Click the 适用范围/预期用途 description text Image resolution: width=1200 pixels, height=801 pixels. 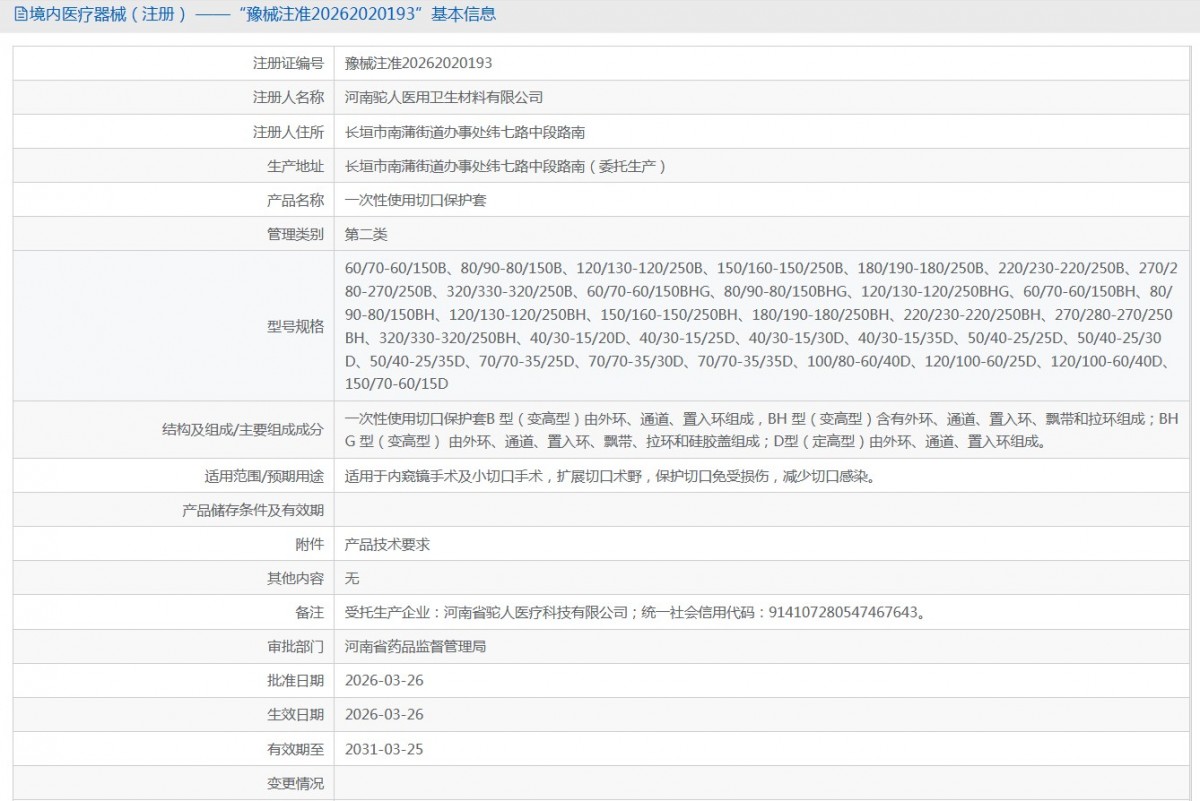click(x=610, y=477)
